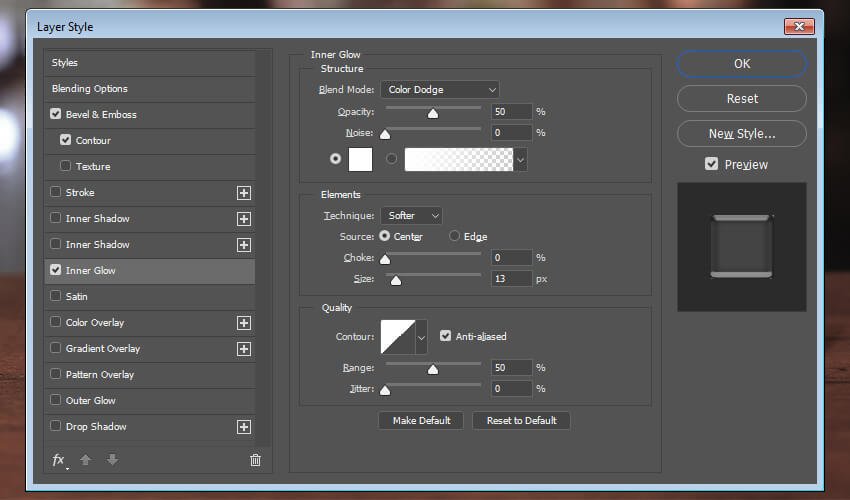Toggle the Anti-aliased checkbox
The width and height of the screenshot is (850, 500).
click(x=446, y=336)
